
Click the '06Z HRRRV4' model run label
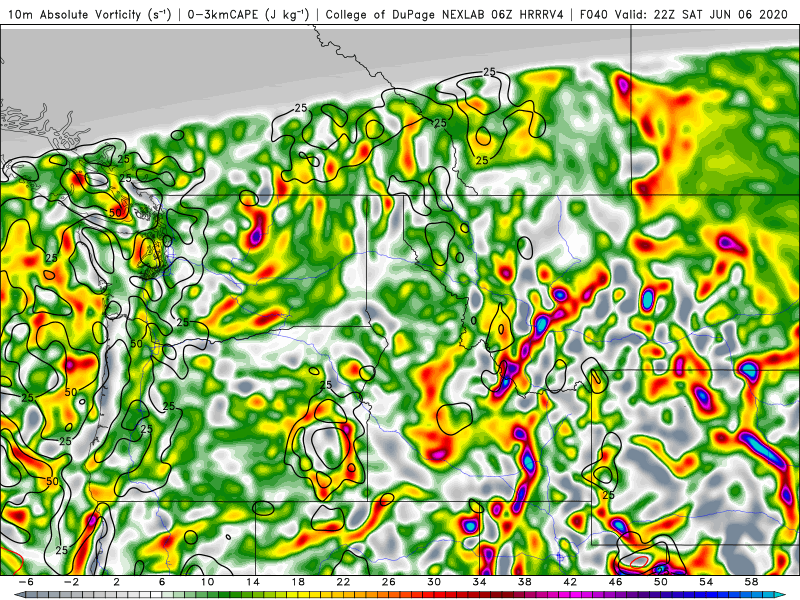tap(527, 14)
